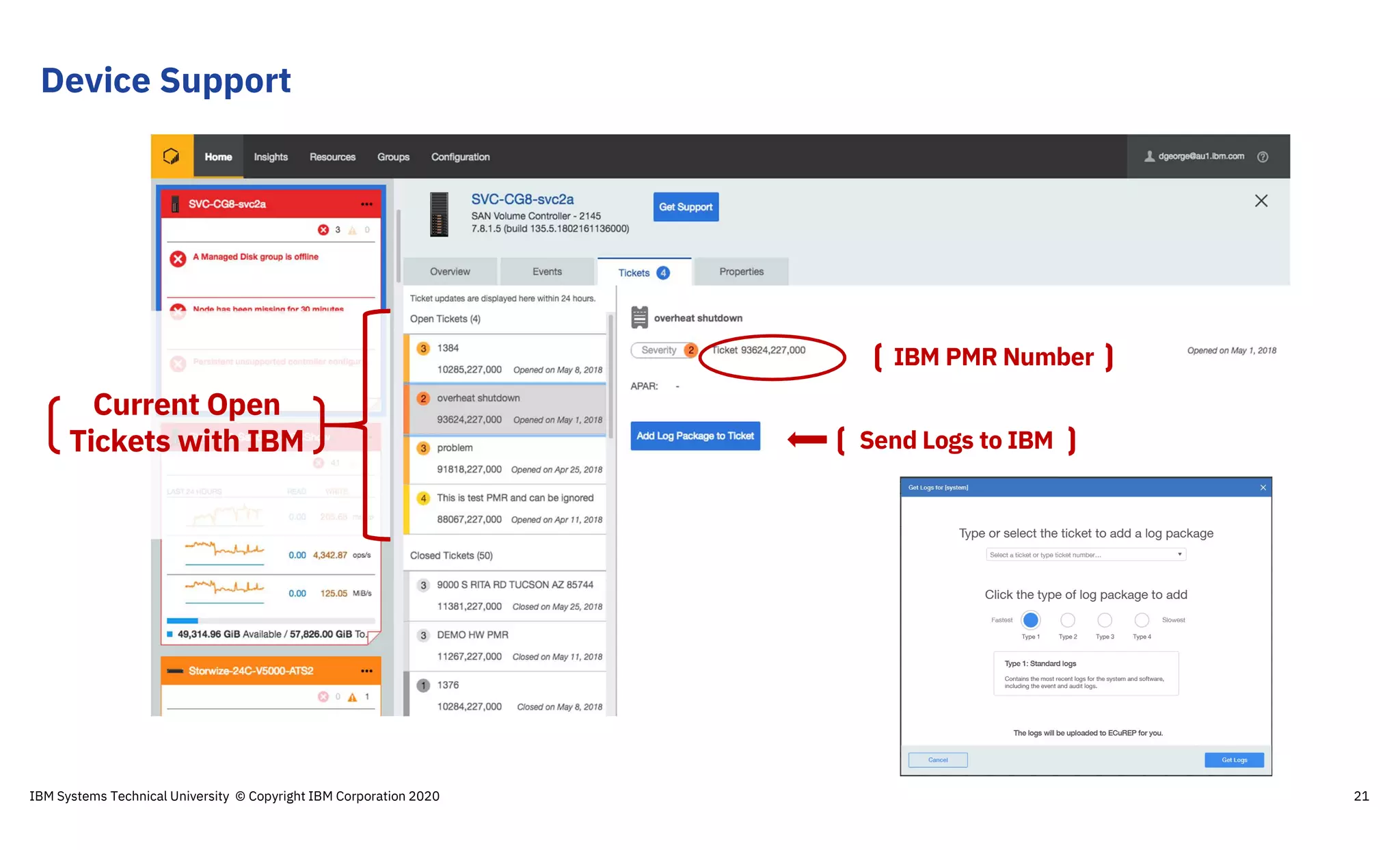This screenshot has width=1400, height=850.
Task: Click the ticket icon beside overheat shutdown heading
Action: pos(639,317)
